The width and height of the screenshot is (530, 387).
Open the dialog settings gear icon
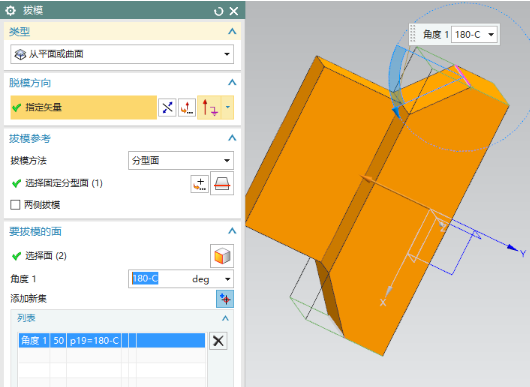[x=10, y=11]
